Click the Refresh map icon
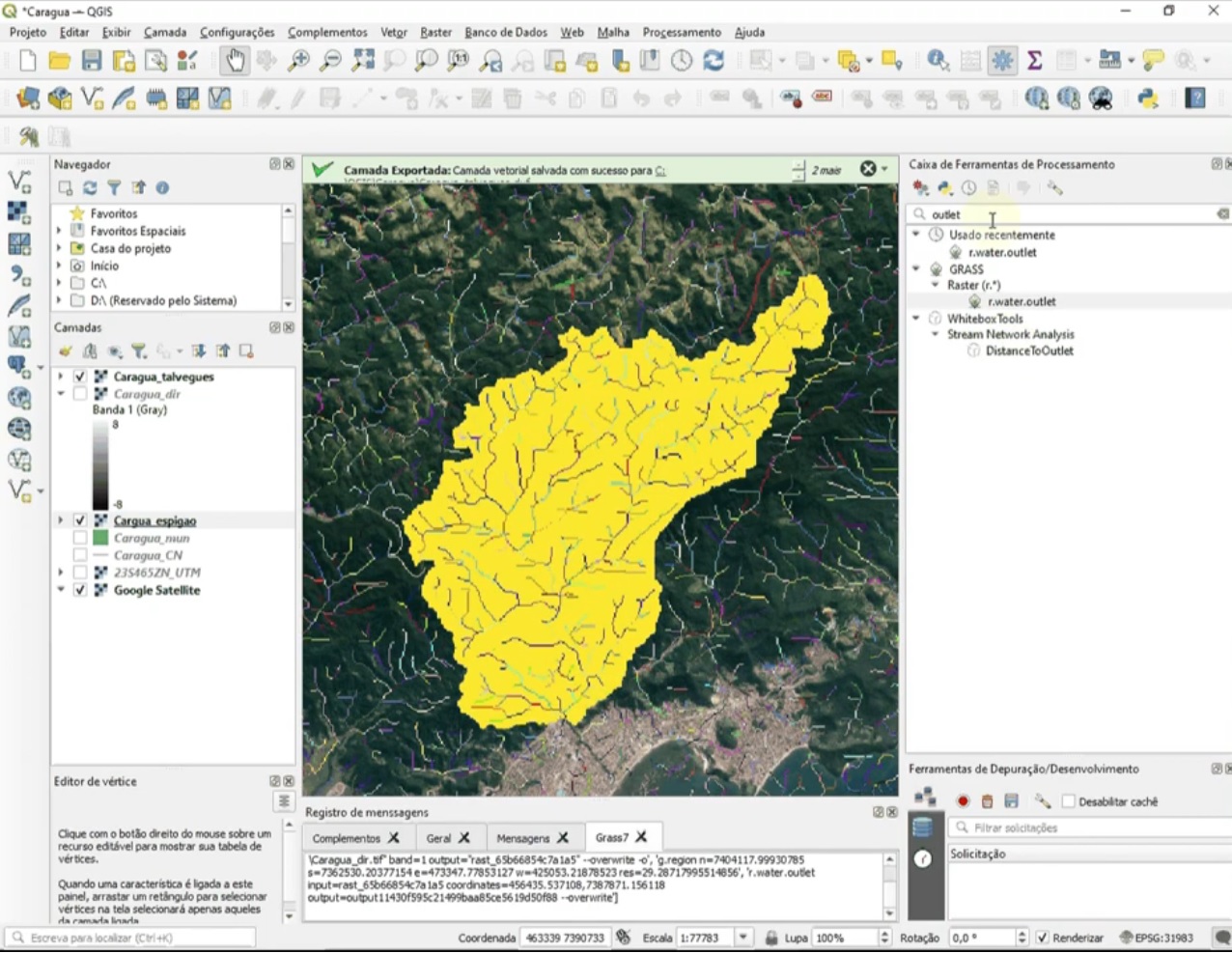Viewport: 1232px width, 953px height. (714, 61)
